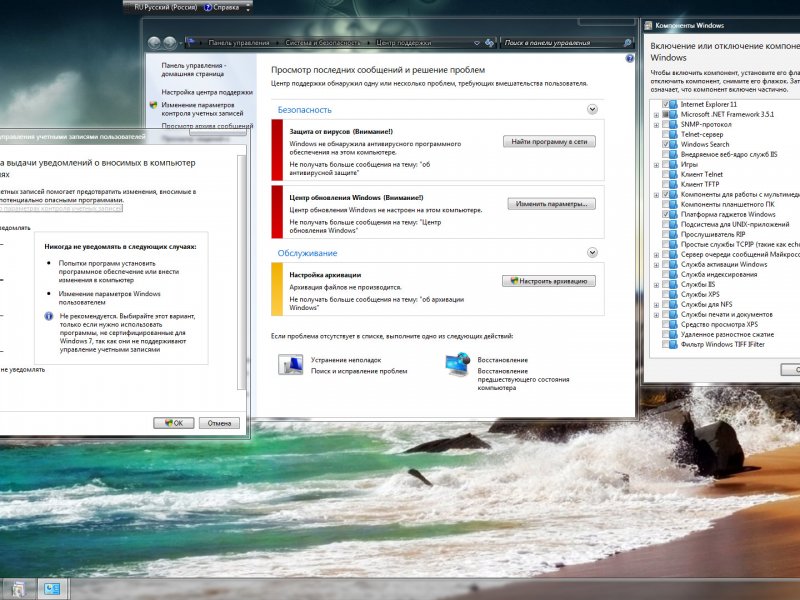Viewport: 800px width, 600px height.
Task: Uncheck Платформа гаджетов Windows
Action: point(665,214)
